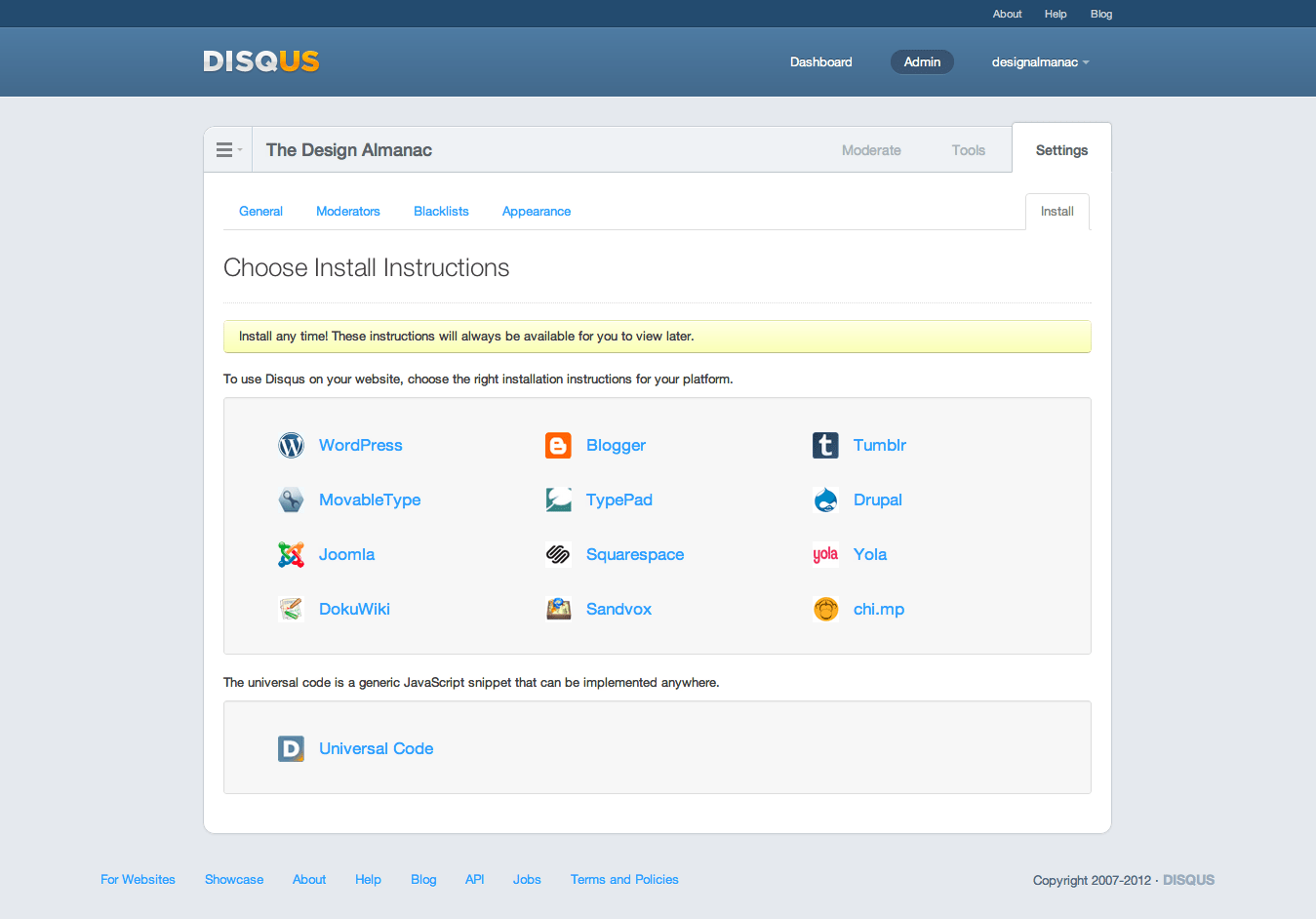This screenshot has height=919, width=1316.
Task: Click the Drupal logo icon
Action: click(x=825, y=499)
